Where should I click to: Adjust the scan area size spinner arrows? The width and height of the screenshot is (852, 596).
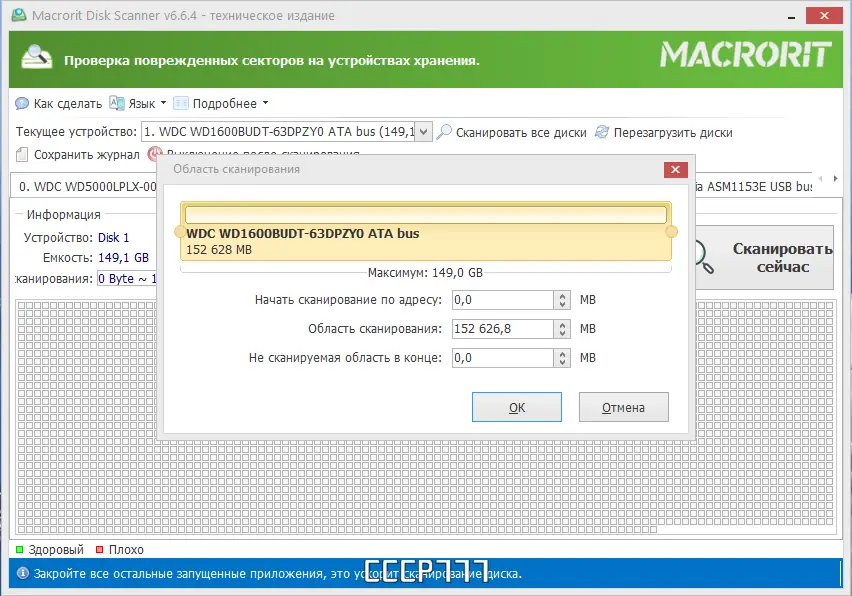pos(562,329)
